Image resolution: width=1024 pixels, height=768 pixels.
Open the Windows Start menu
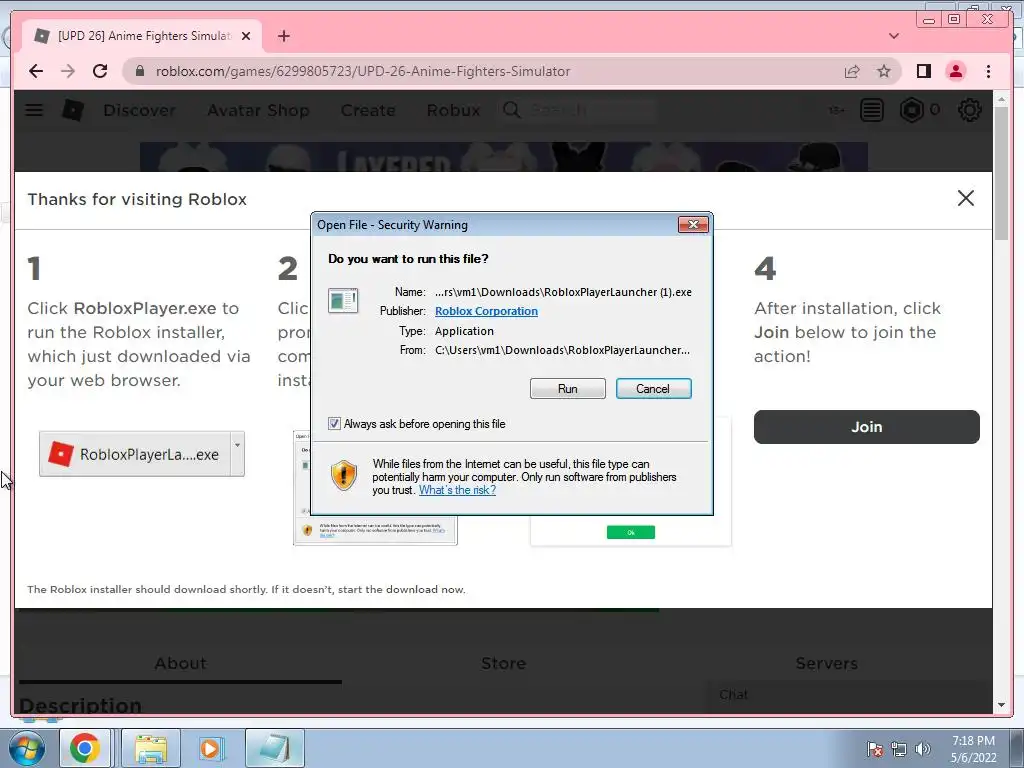point(26,749)
